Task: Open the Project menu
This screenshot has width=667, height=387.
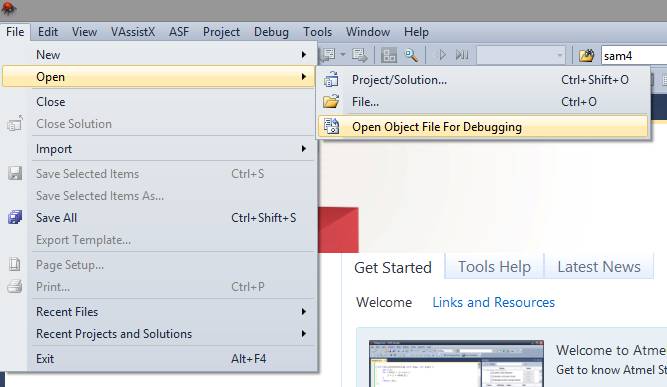Action: [221, 32]
